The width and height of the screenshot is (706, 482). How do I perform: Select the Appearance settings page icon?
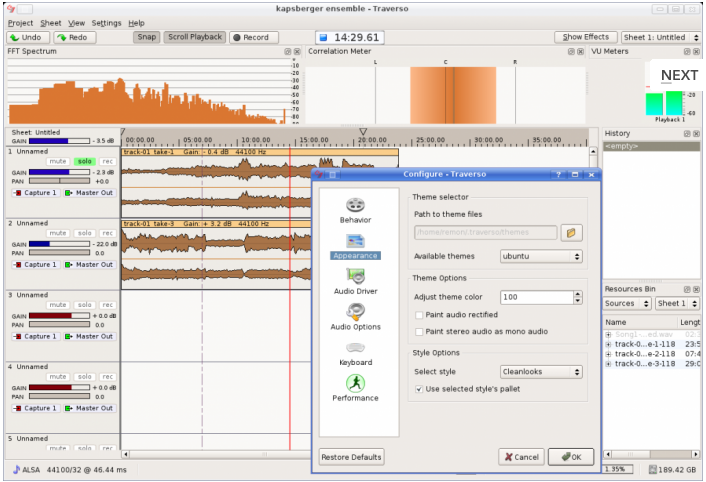click(x=355, y=241)
